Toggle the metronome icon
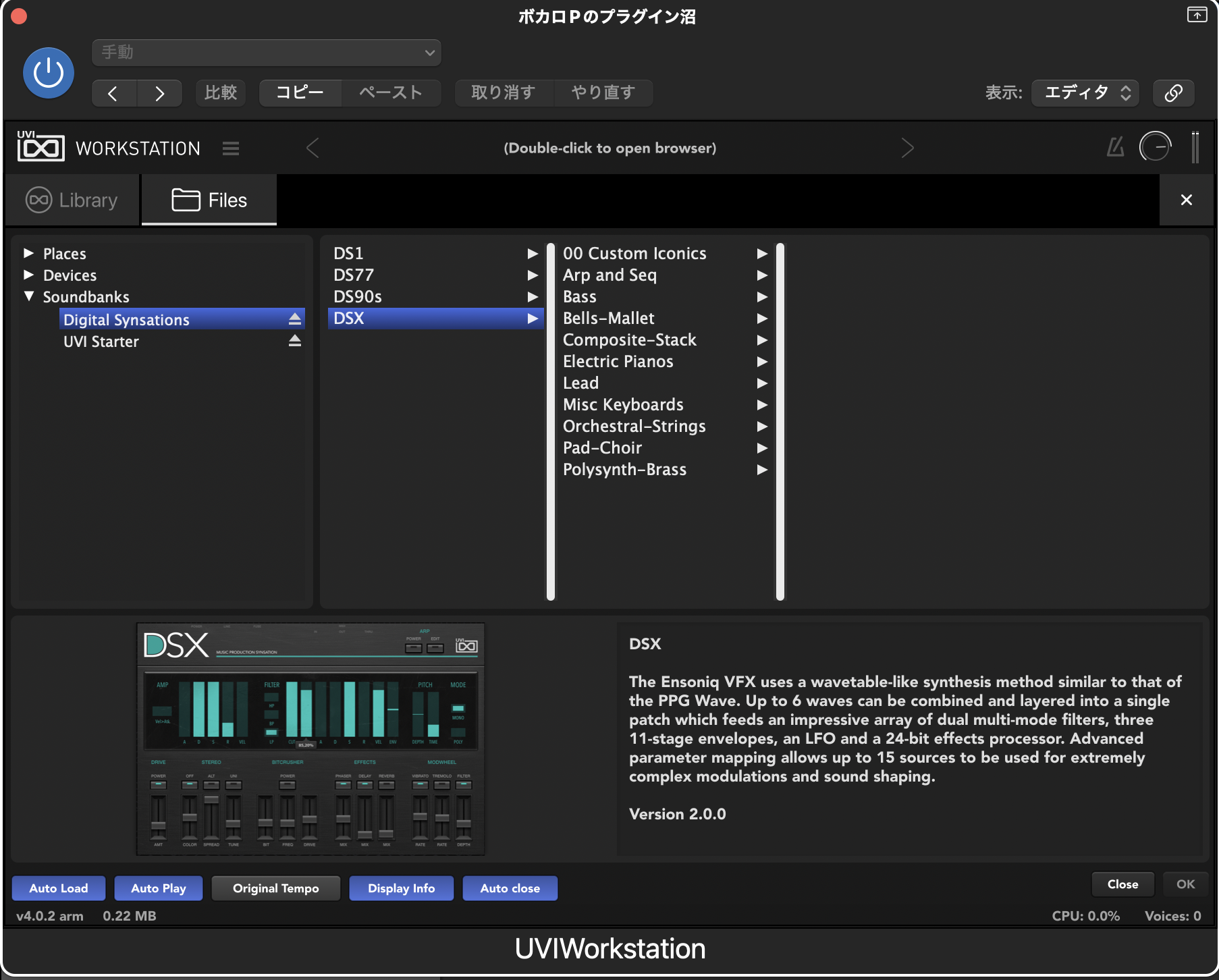The width and height of the screenshot is (1219, 980). [1116, 146]
